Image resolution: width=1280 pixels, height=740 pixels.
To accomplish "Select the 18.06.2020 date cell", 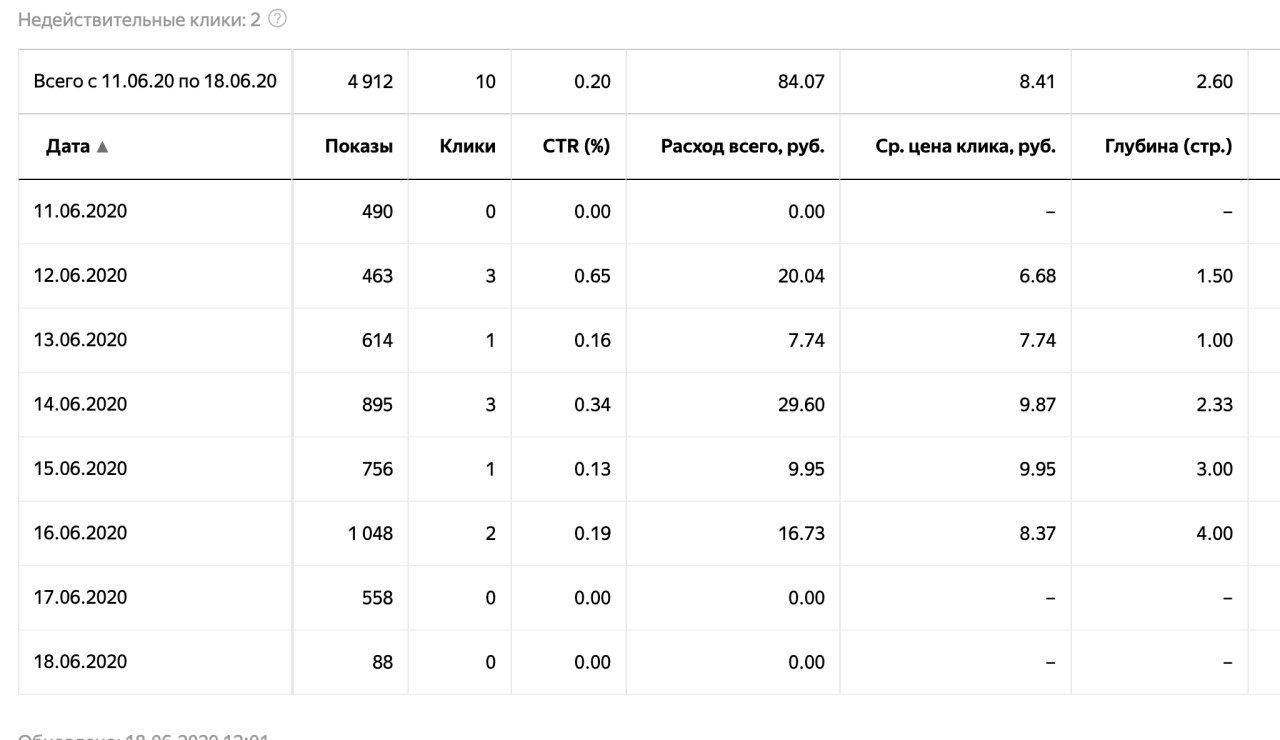I will [81, 662].
